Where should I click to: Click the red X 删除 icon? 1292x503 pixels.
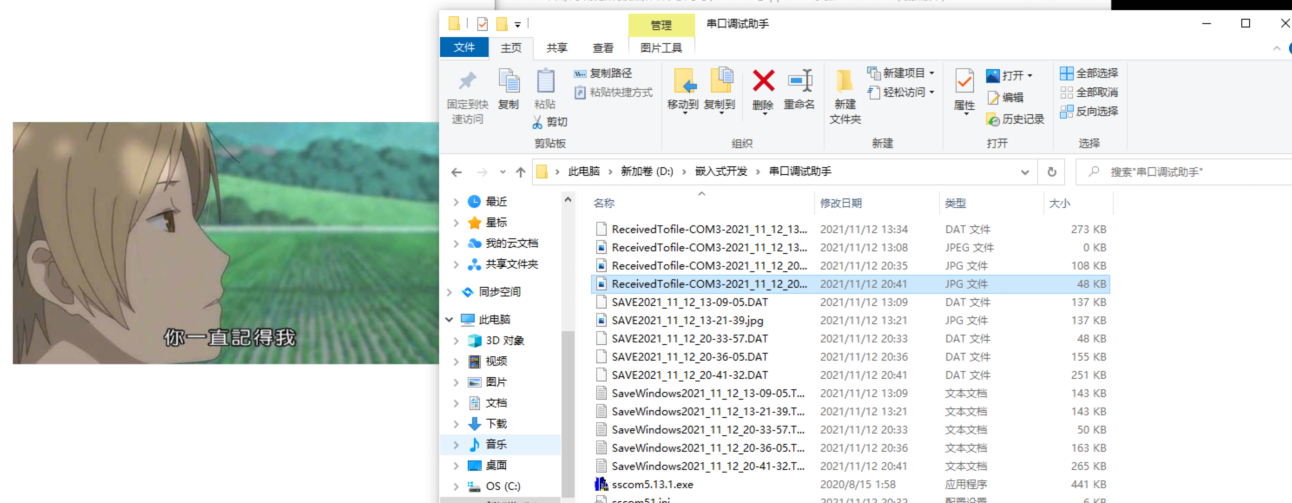pyautogui.click(x=763, y=80)
